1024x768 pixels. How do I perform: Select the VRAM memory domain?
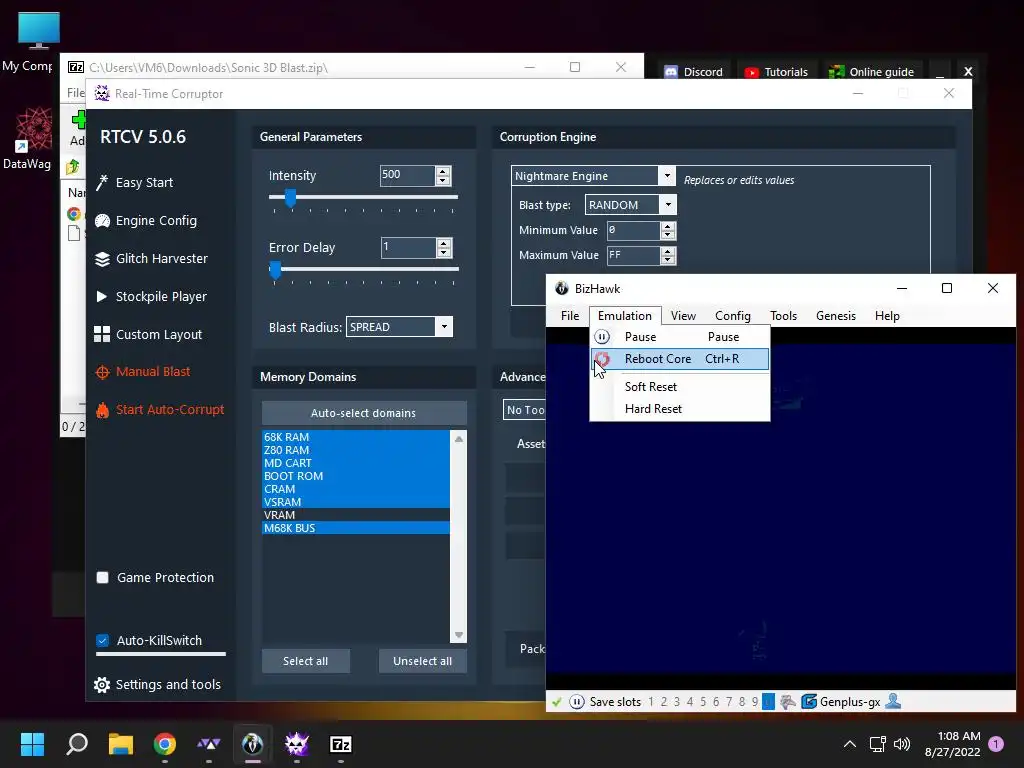356,515
